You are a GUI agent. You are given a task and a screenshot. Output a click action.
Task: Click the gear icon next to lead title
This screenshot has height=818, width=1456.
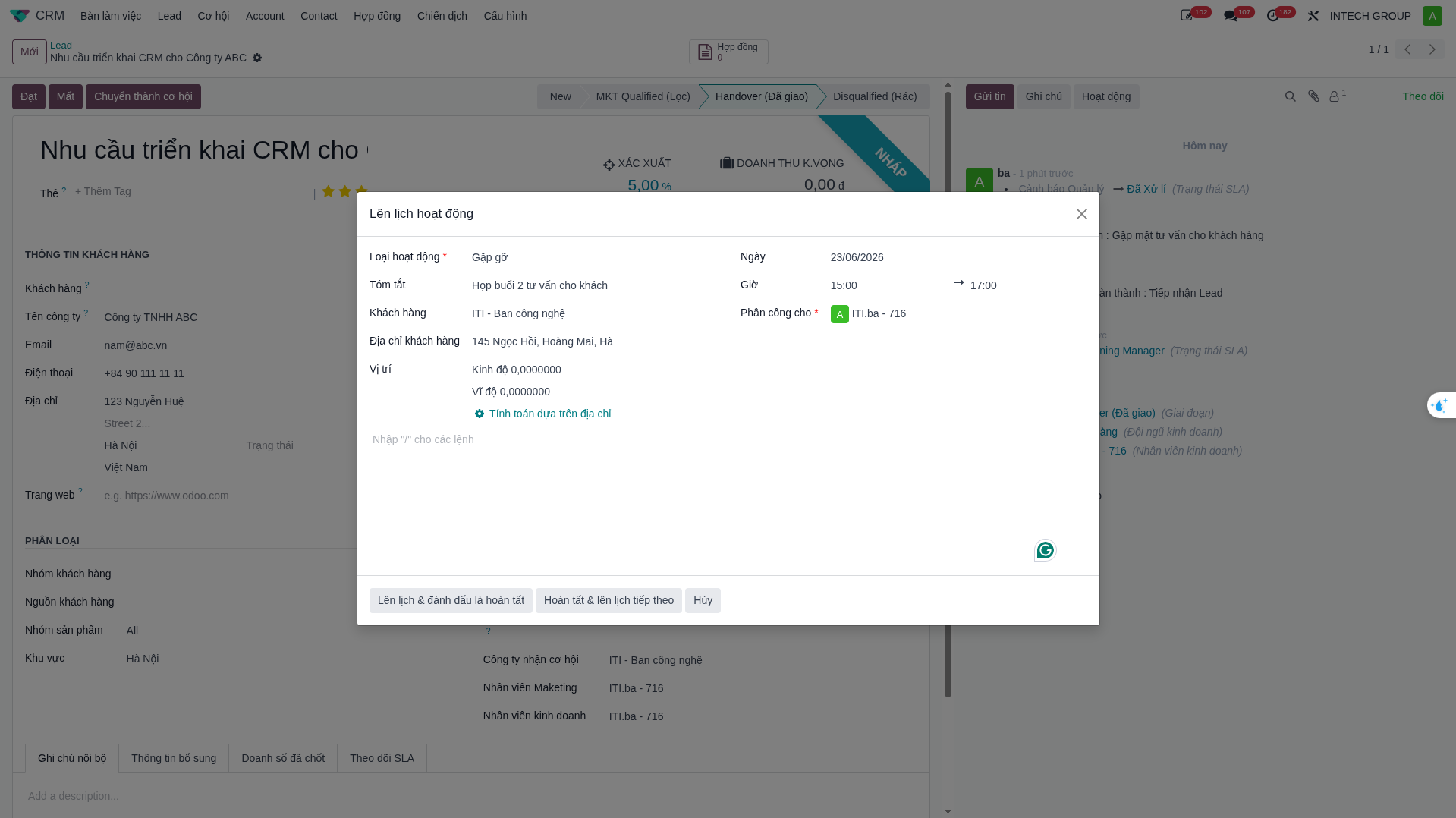coord(257,58)
